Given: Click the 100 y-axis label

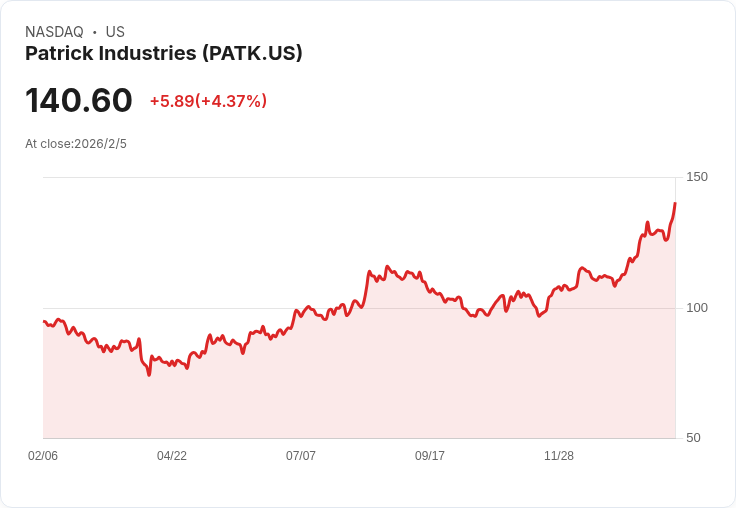Looking at the screenshot, I should (697, 307).
